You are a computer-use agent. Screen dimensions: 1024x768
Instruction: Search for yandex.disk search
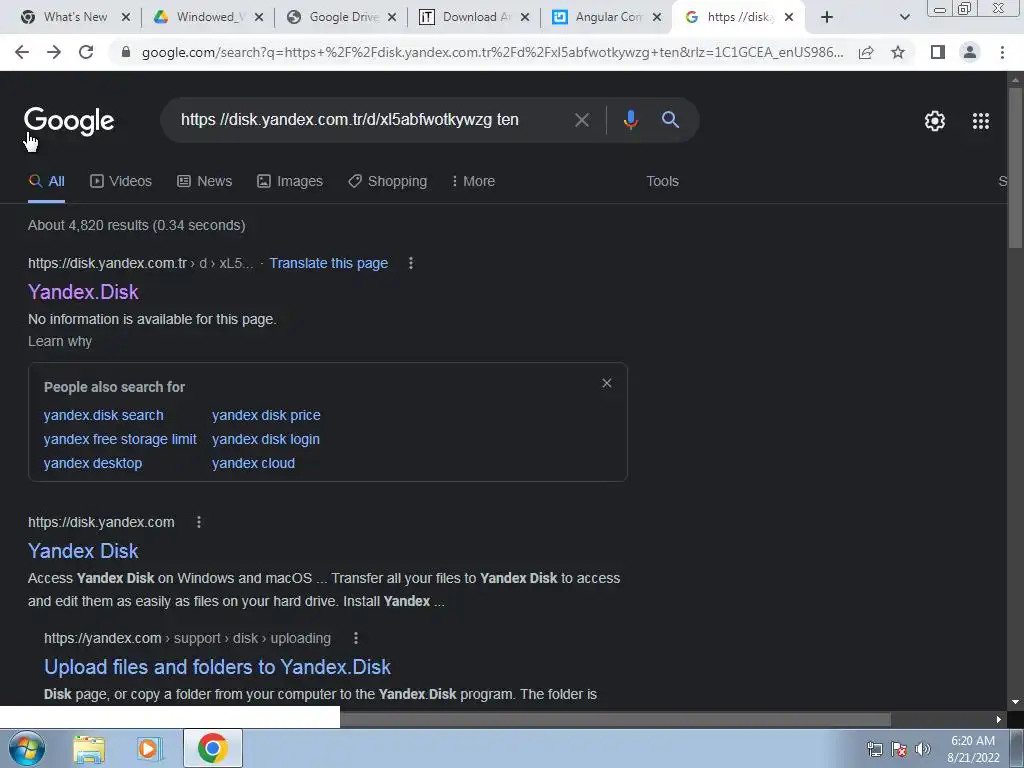104,415
